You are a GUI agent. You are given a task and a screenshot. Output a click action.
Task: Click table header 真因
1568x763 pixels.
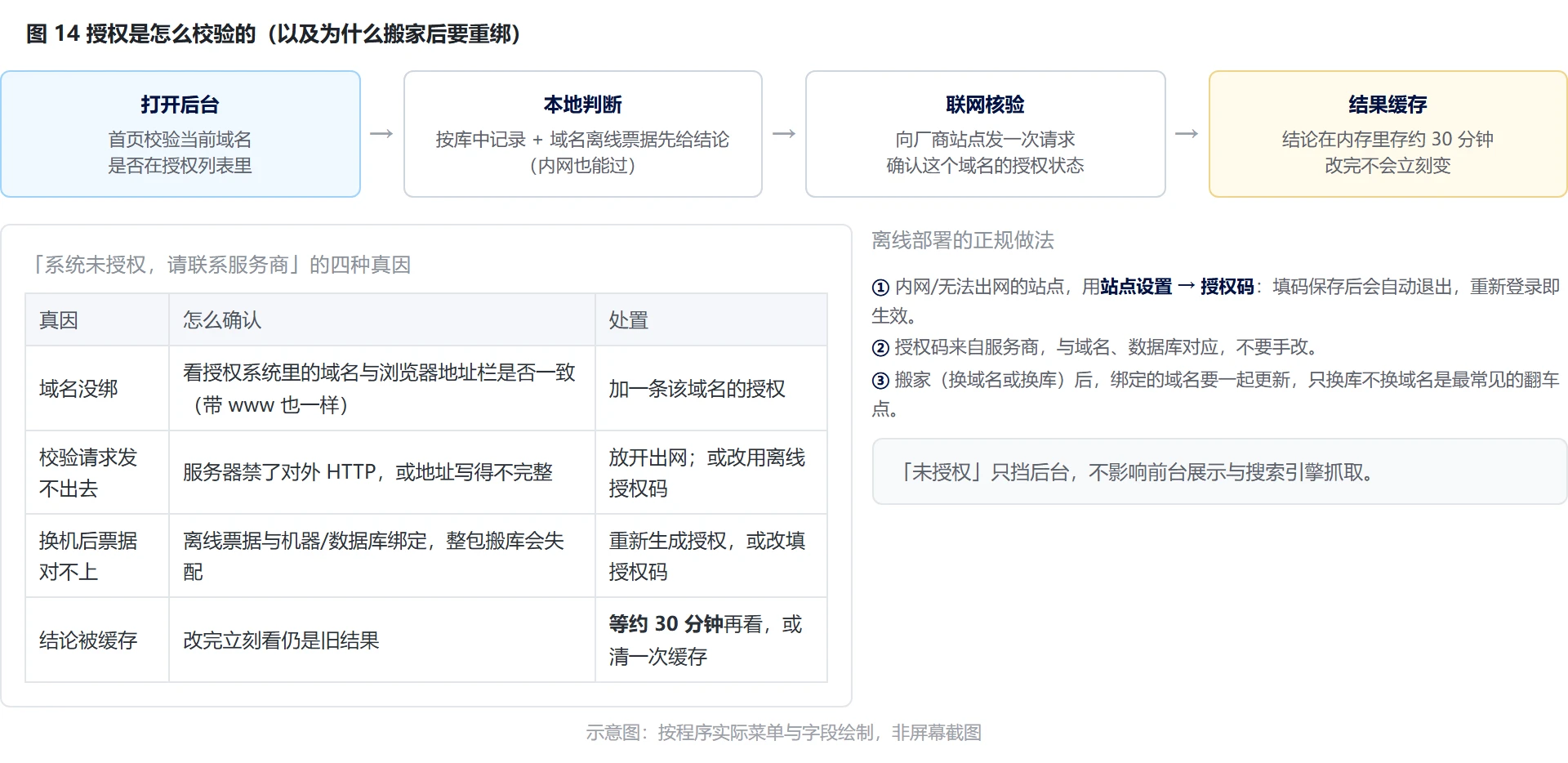(x=97, y=320)
